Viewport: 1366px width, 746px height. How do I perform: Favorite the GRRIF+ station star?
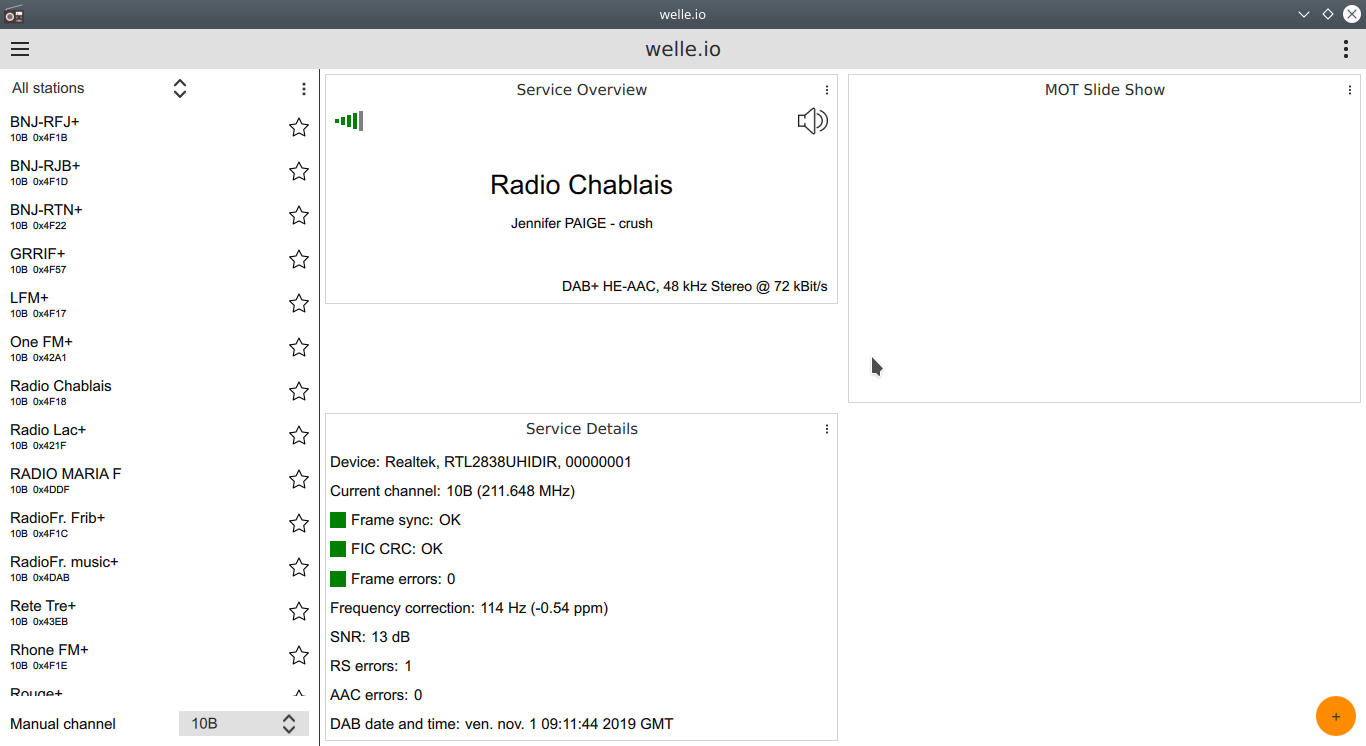pos(299,259)
